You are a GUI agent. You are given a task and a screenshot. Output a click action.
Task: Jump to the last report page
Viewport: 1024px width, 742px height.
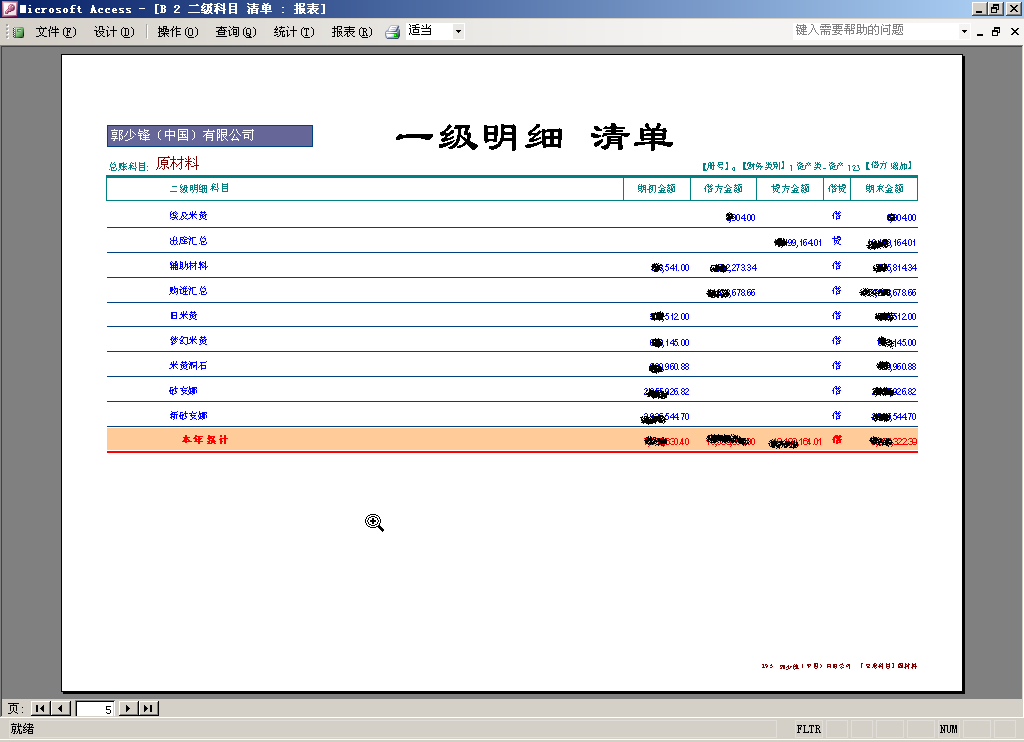[148, 708]
